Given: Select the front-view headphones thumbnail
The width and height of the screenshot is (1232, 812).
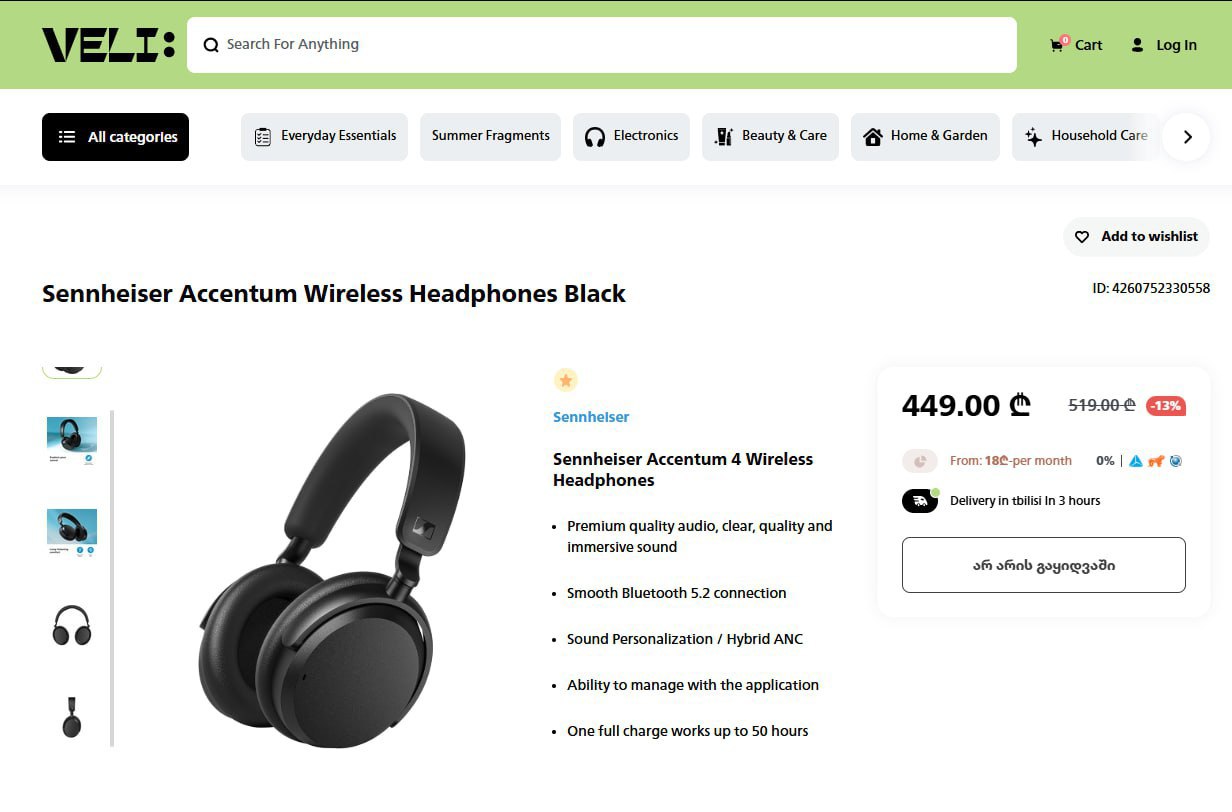Looking at the screenshot, I should 72,625.
